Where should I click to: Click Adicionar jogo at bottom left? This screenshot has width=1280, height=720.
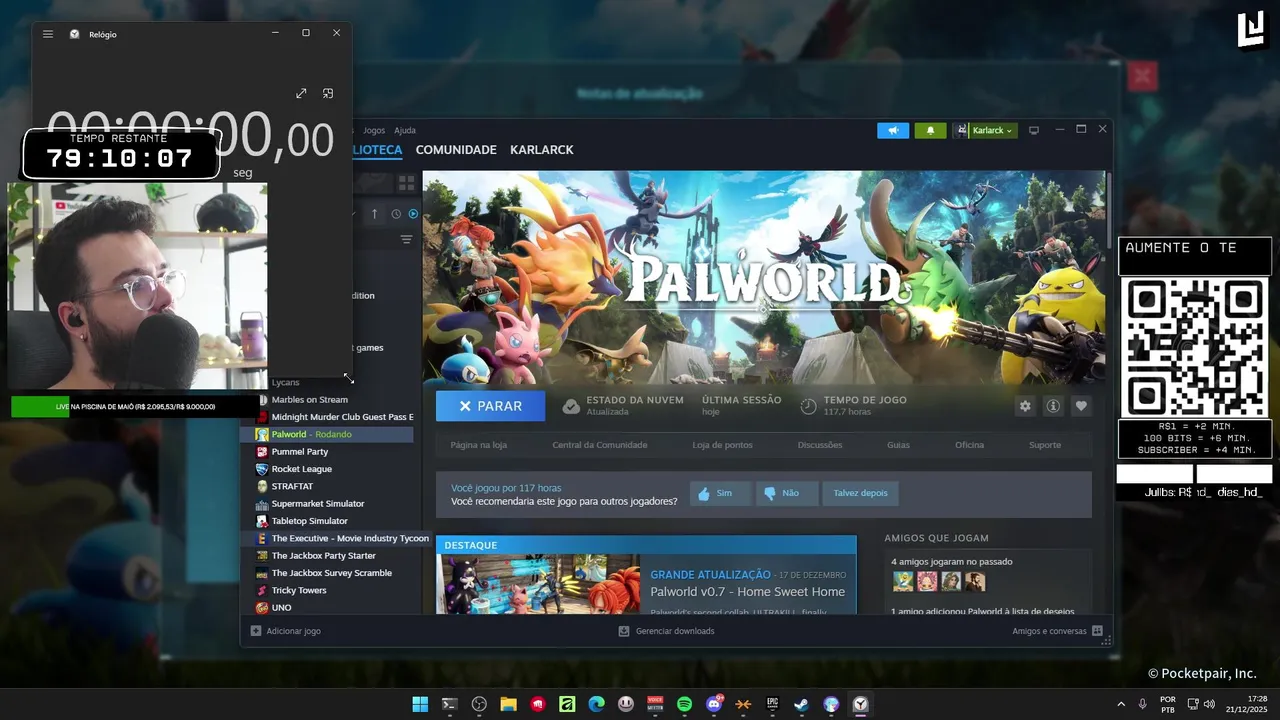286,631
